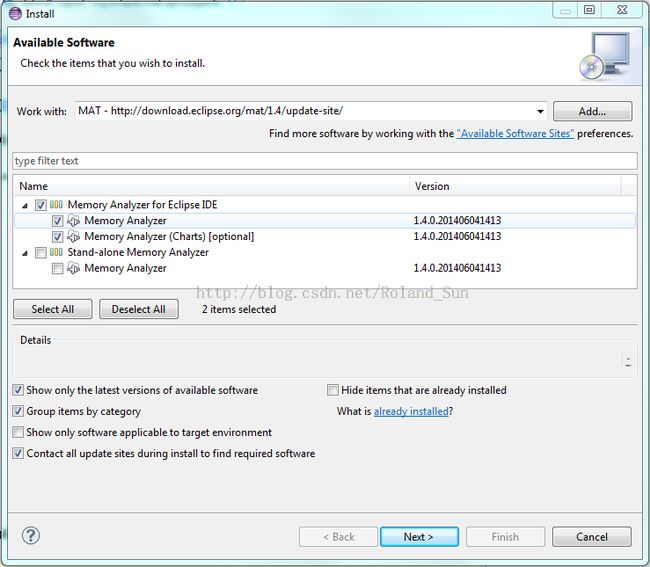The image size is (650, 567).
Task: Collapse the Stand-alone Memory Analyzer node
Action: pyautogui.click(x=25, y=253)
